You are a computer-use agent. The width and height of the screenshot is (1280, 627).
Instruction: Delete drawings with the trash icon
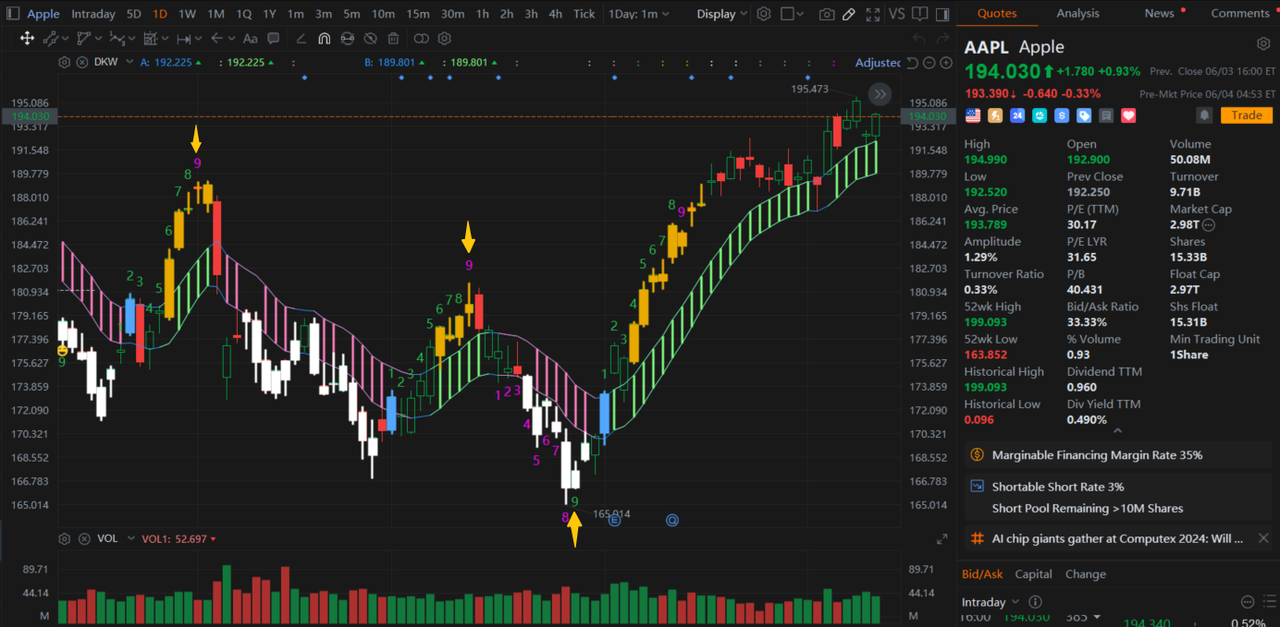[393, 38]
